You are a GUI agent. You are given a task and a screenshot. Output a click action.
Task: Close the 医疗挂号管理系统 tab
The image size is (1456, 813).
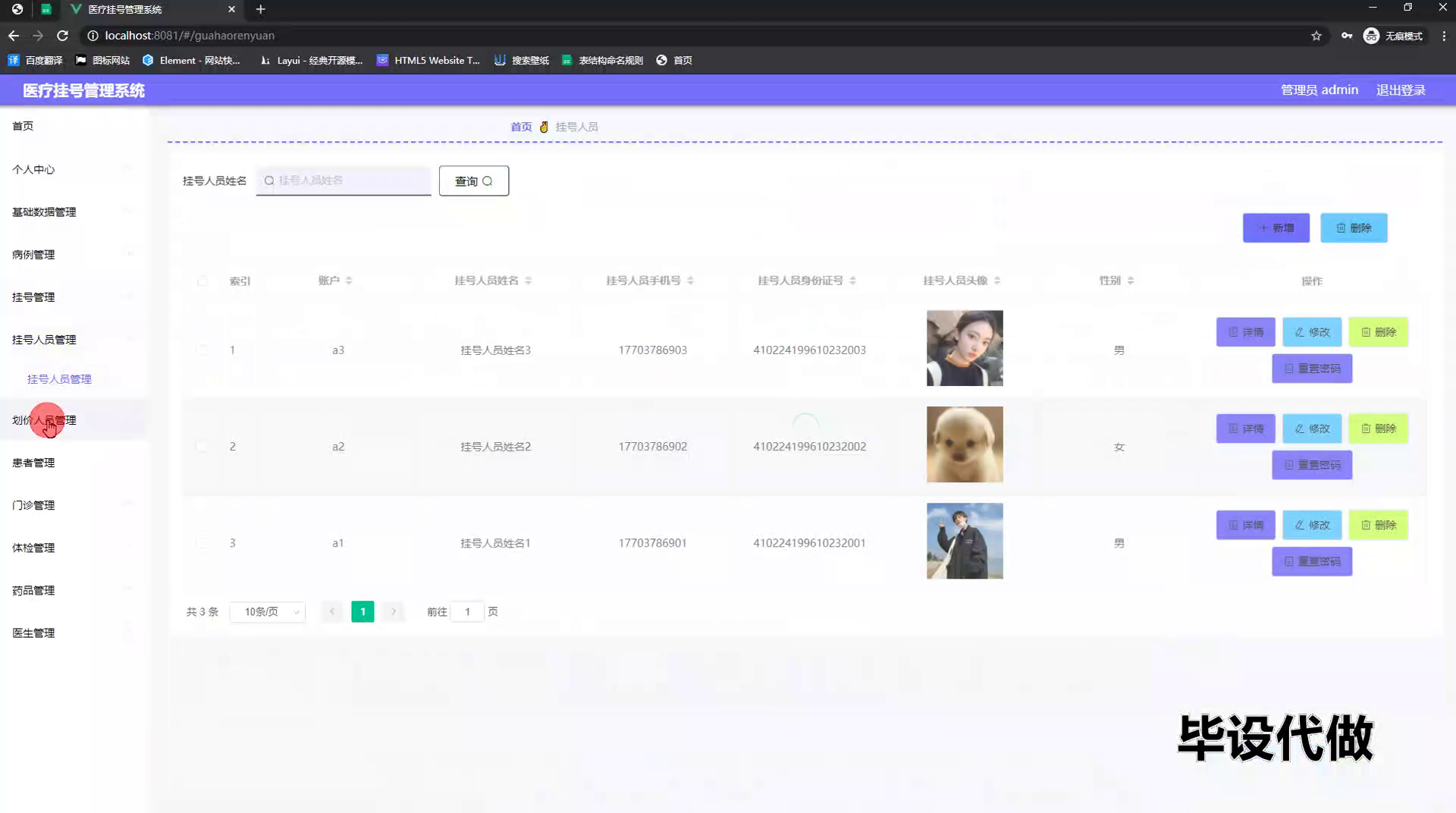pos(232,9)
